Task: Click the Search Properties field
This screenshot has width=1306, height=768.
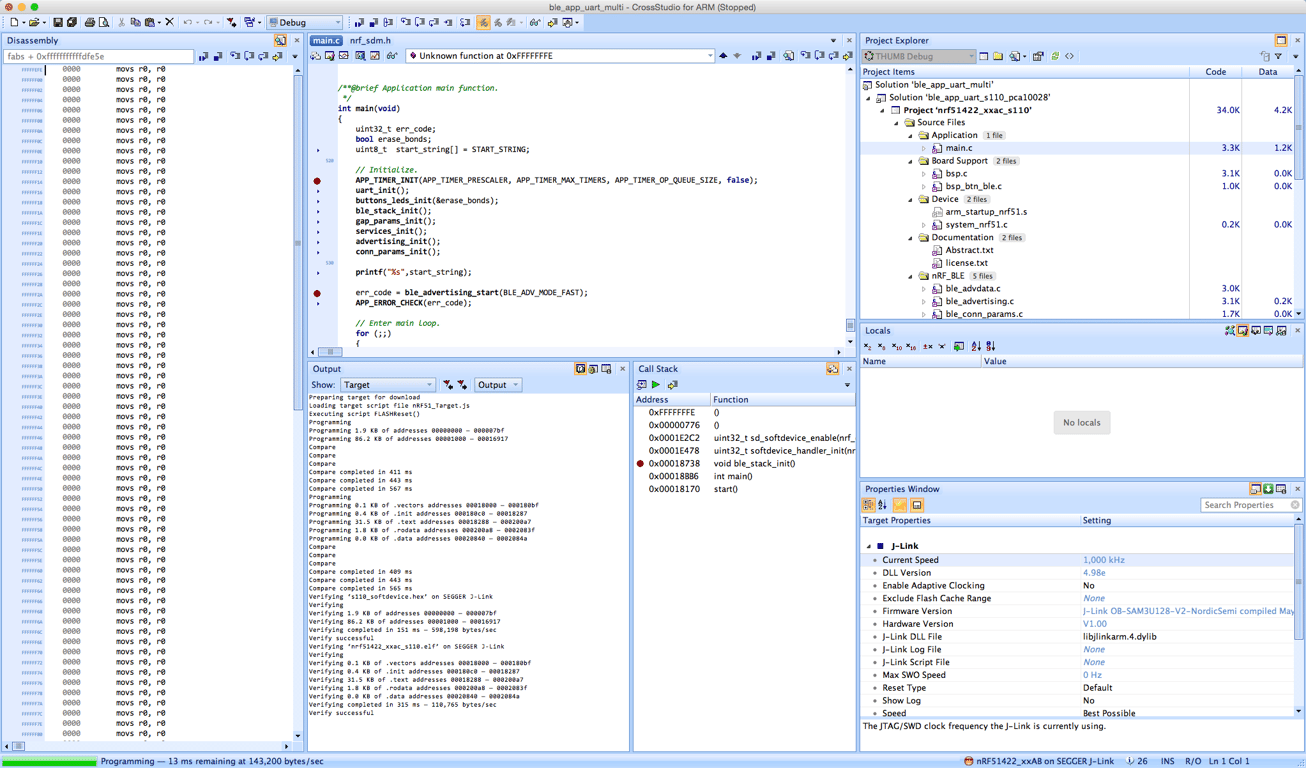Action: [x=1250, y=505]
